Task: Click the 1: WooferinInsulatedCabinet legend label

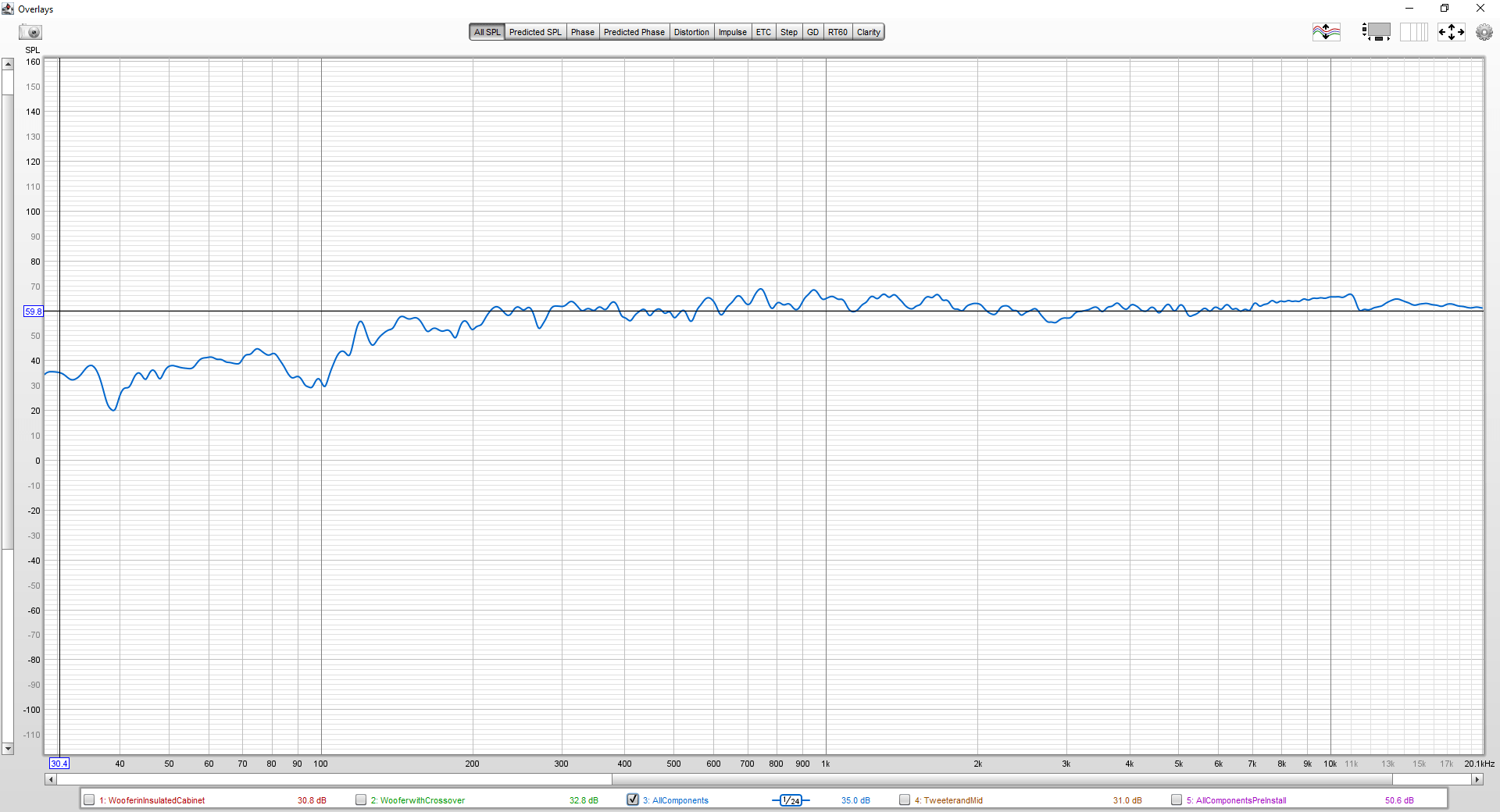Action: pos(152,800)
